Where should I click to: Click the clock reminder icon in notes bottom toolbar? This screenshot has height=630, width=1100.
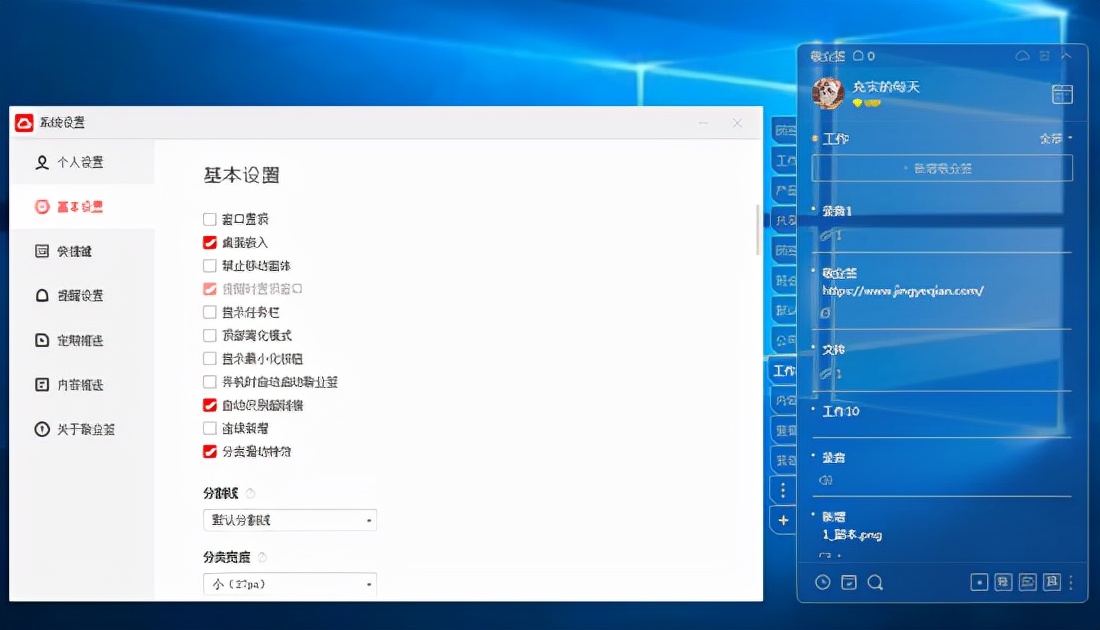click(x=822, y=581)
